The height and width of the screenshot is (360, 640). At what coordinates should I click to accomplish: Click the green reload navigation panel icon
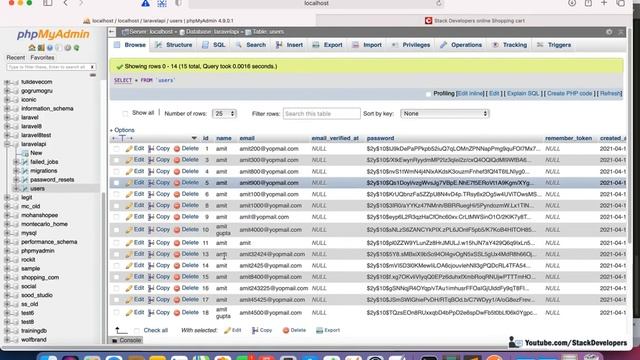[76, 48]
